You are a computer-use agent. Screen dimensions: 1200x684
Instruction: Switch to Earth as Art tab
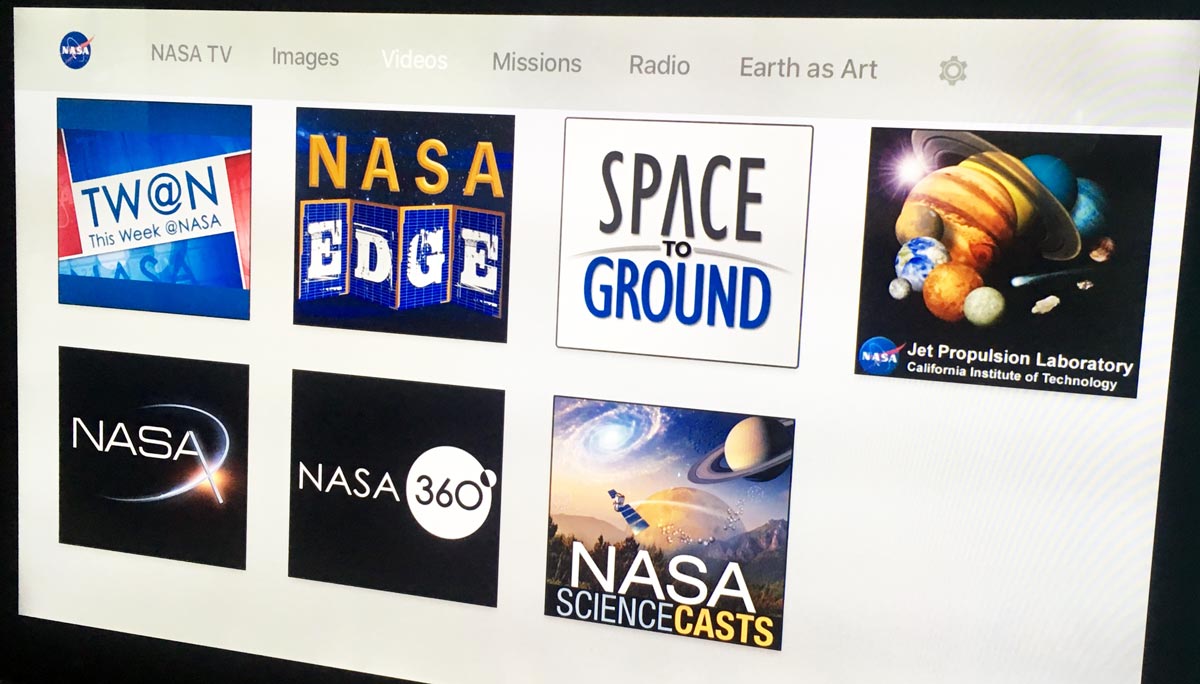pos(808,69)
